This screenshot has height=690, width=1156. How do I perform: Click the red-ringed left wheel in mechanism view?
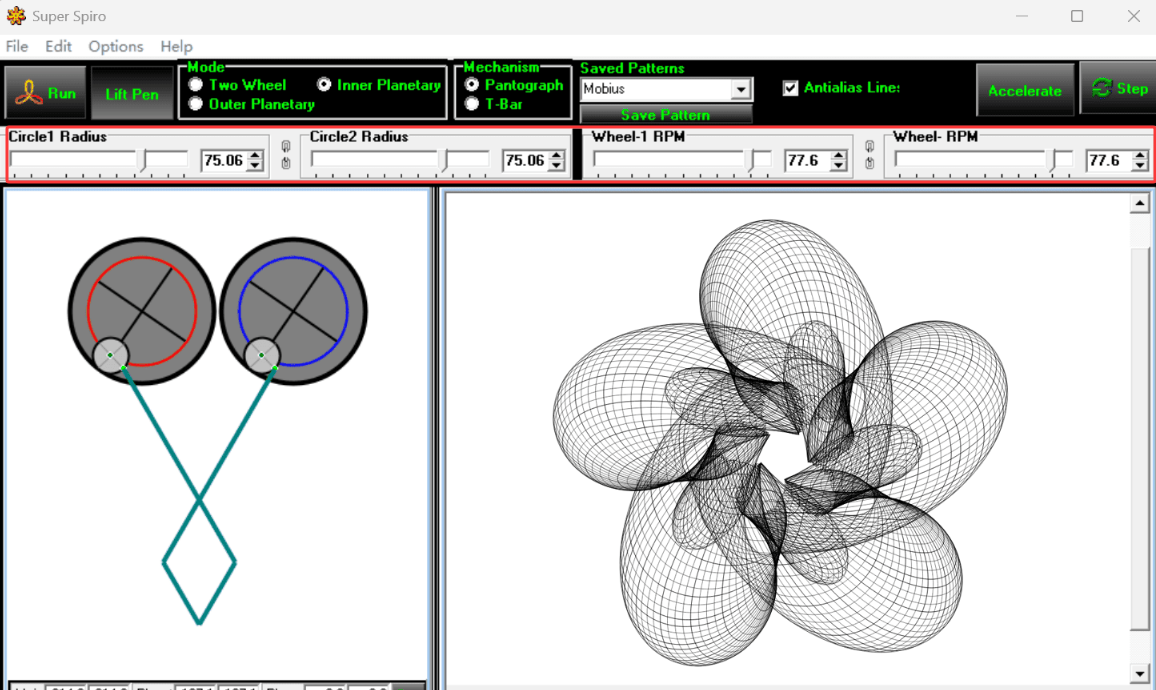(142, 311)
